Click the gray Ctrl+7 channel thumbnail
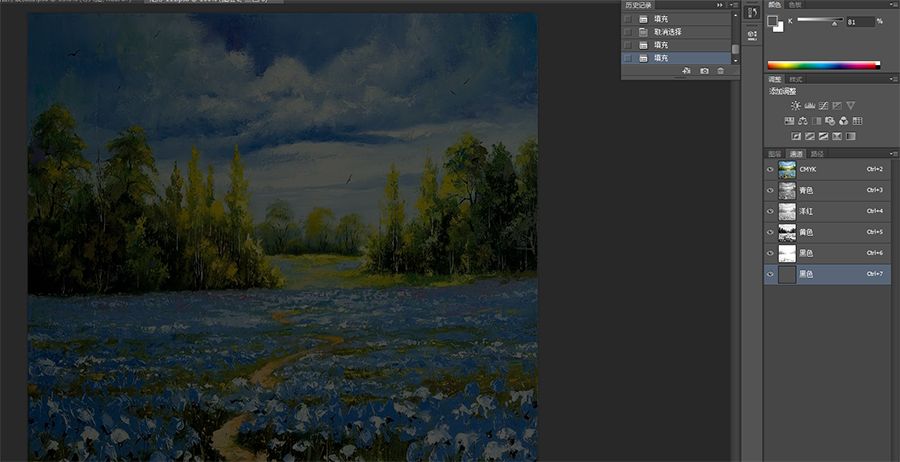The image size is (900, 462). point(787,274)
